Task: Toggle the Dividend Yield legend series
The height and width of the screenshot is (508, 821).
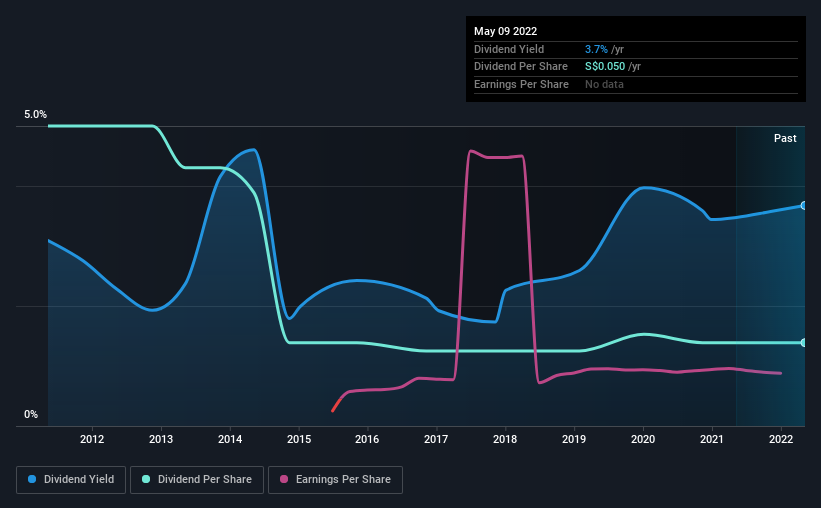Action: (x=71, y=480)
